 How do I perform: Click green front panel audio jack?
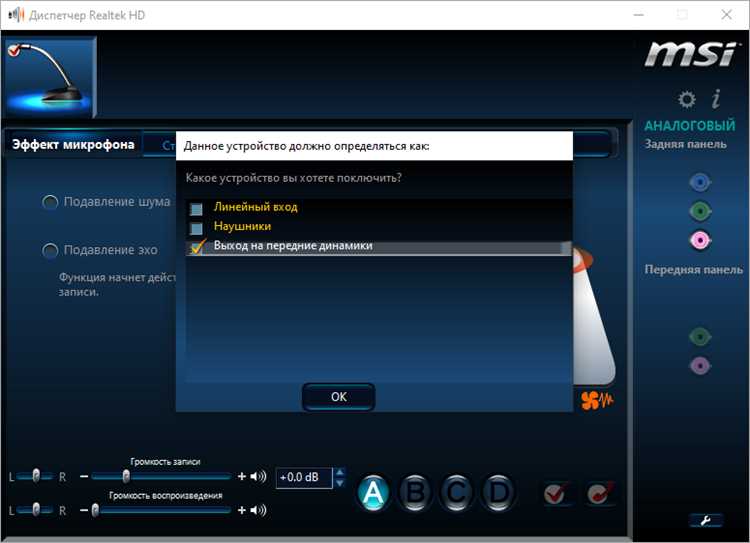pyautogui.click(x=700, y=337)
